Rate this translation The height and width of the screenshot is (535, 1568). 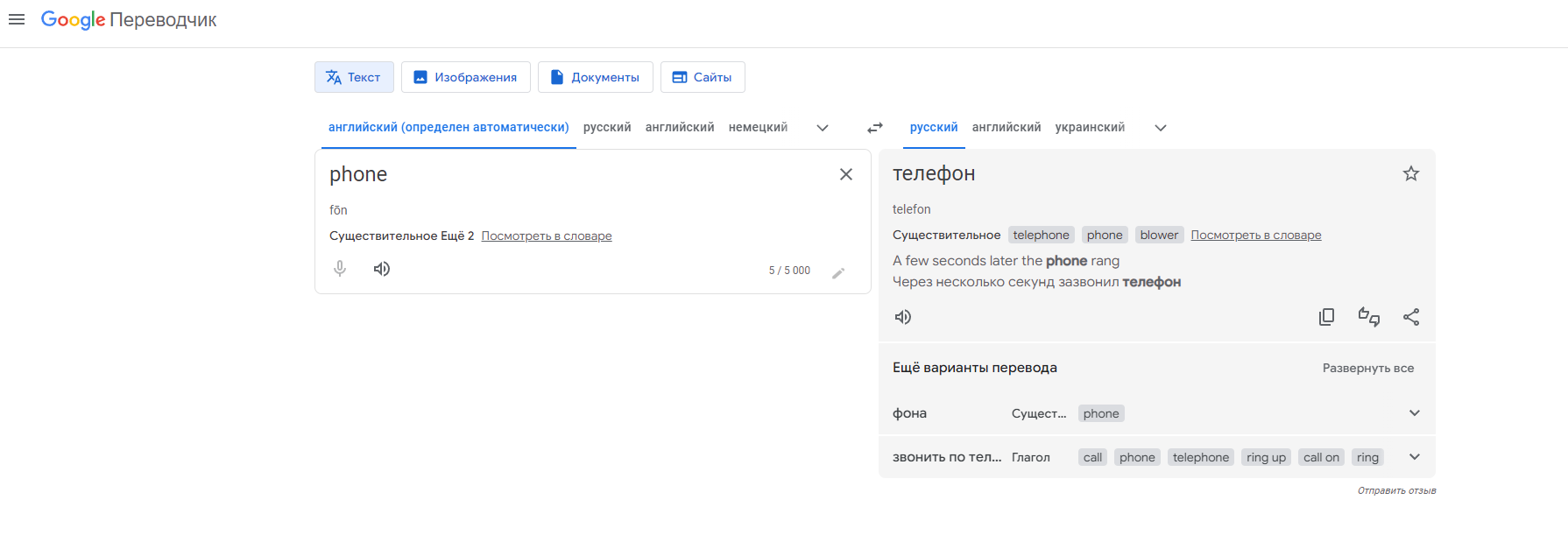pos(1369,317)
